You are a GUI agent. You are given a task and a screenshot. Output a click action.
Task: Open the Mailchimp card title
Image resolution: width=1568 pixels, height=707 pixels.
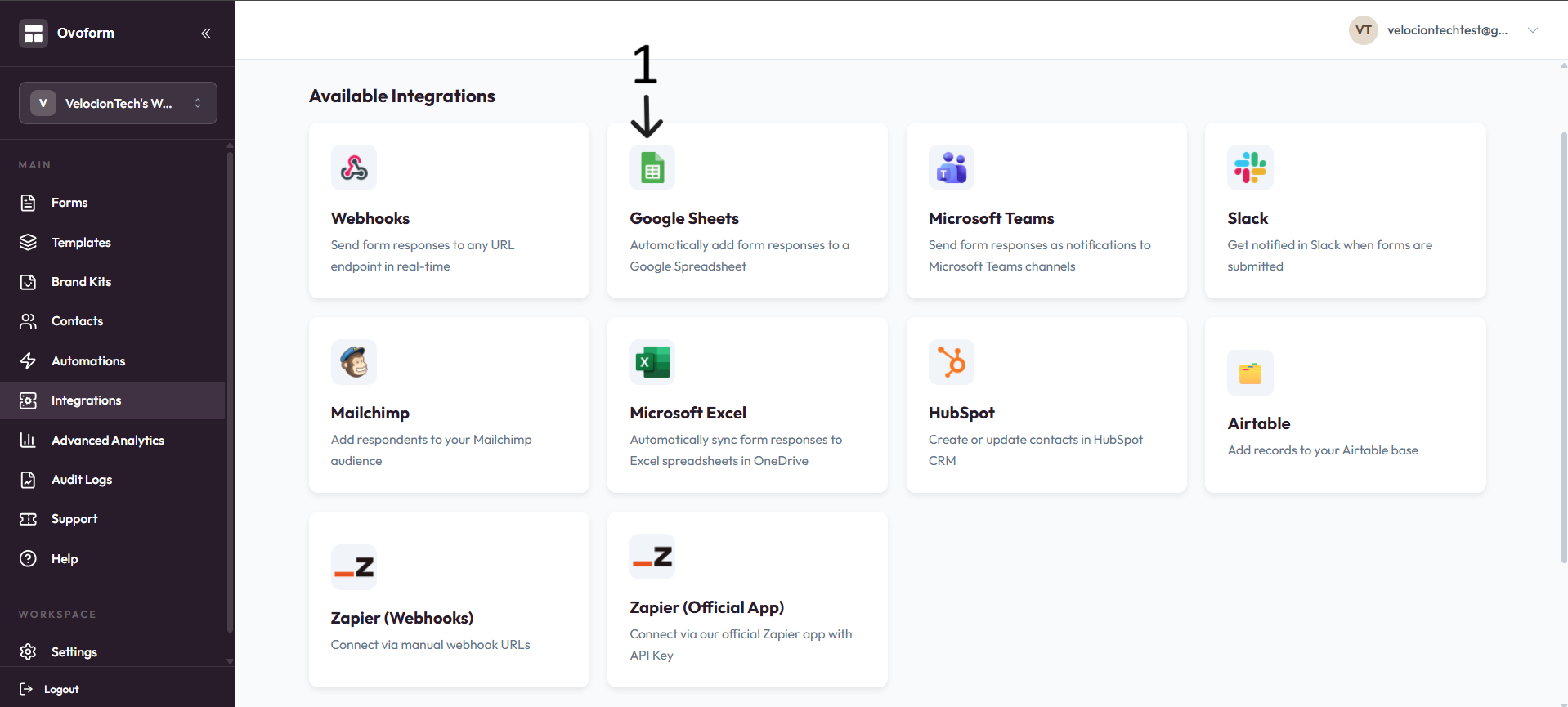pos(370,413)
